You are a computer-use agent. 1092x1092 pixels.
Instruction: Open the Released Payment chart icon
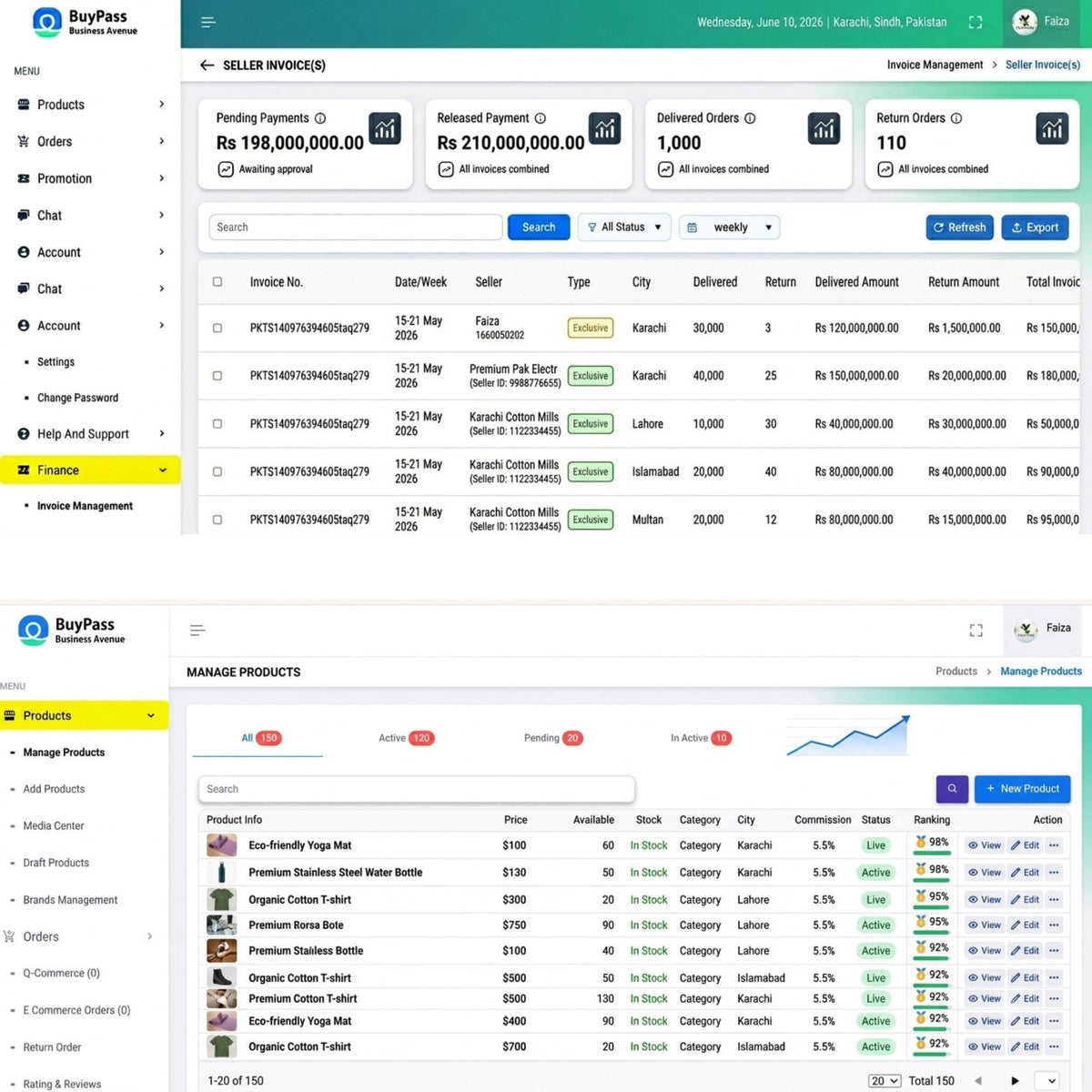click(x=604, y=128)
